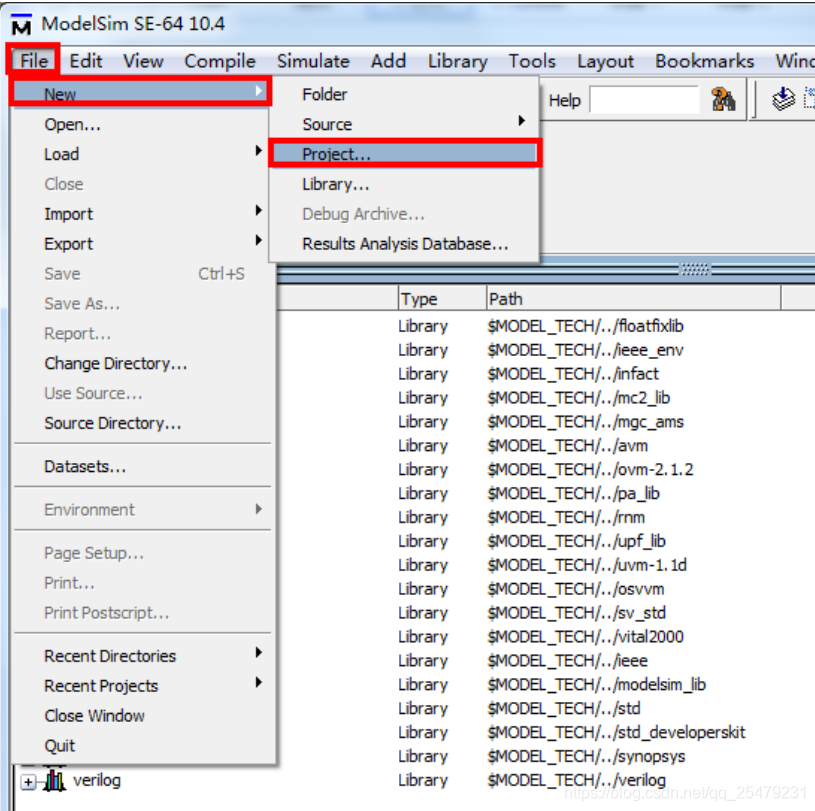This screenshot has width=815, height=811.
Task: Click Folder in the New submenu
Action: coord(327,94)
